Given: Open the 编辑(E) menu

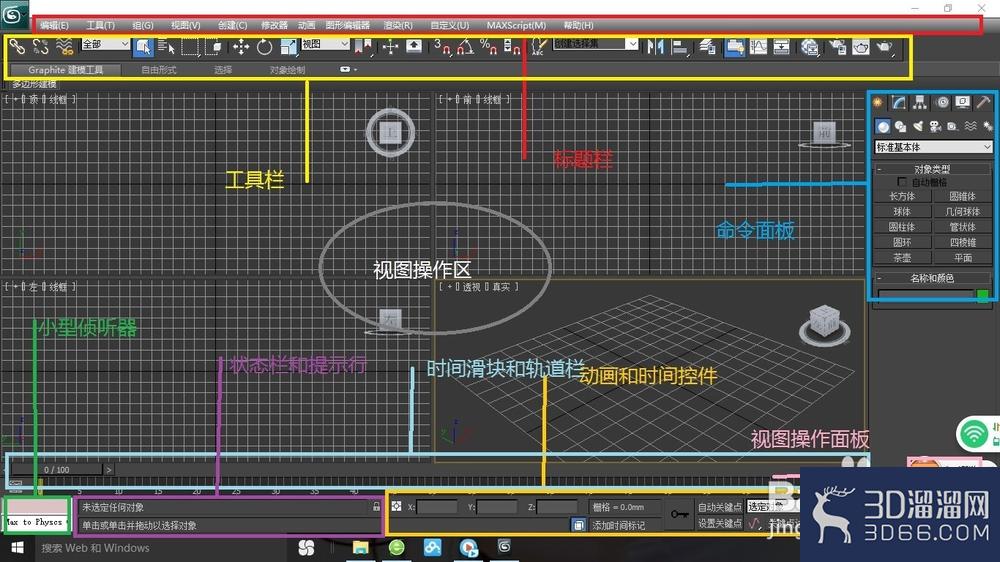Looking at the screenshot, I should [x=54, y=26].
